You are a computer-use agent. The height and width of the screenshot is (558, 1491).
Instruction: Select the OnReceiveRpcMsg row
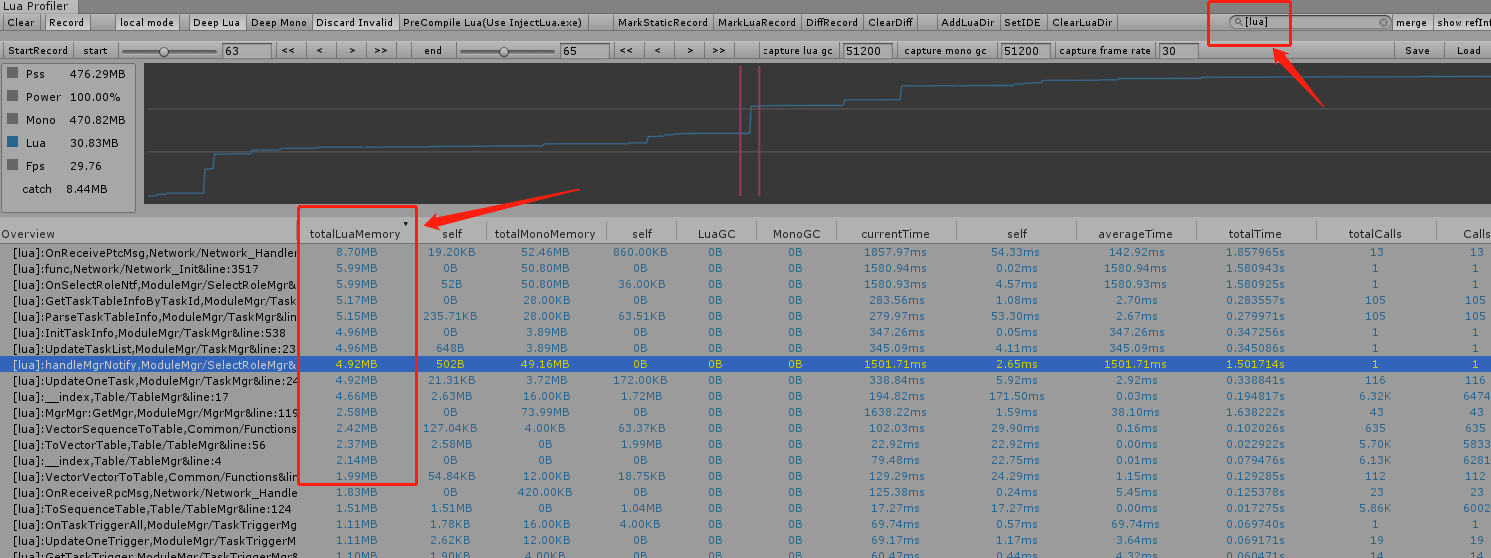click(x=745, y=492)
